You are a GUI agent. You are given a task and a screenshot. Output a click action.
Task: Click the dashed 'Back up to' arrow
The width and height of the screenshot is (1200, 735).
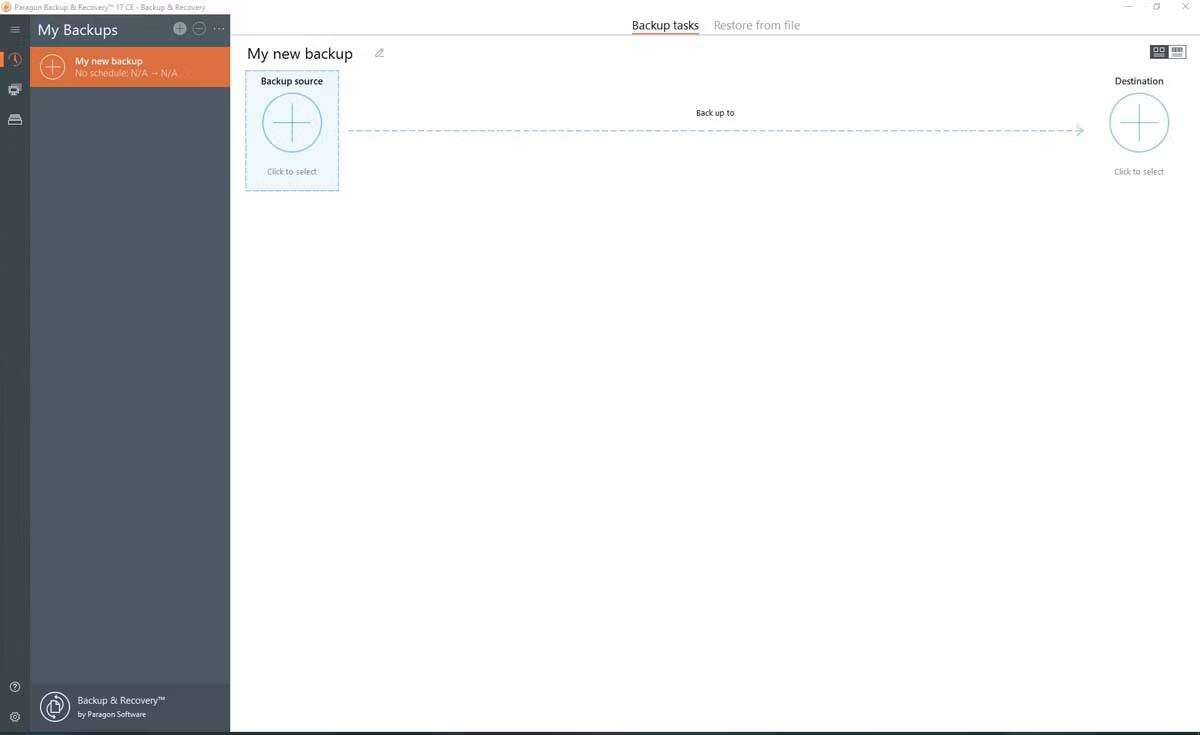pyautogui.click(x=715, y=130)
